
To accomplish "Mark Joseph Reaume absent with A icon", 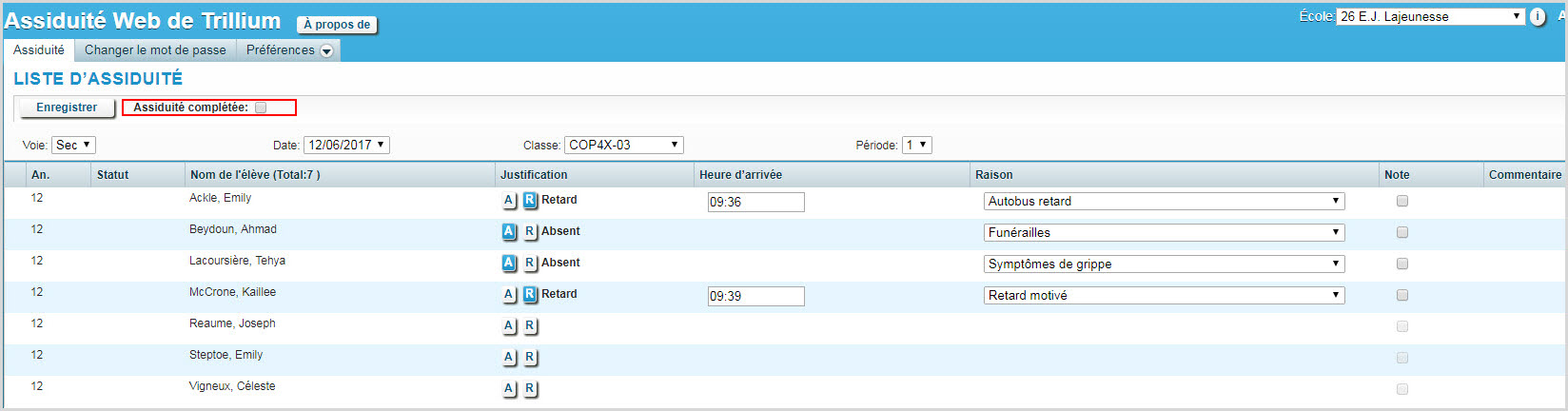I will (x=509, y=326).
